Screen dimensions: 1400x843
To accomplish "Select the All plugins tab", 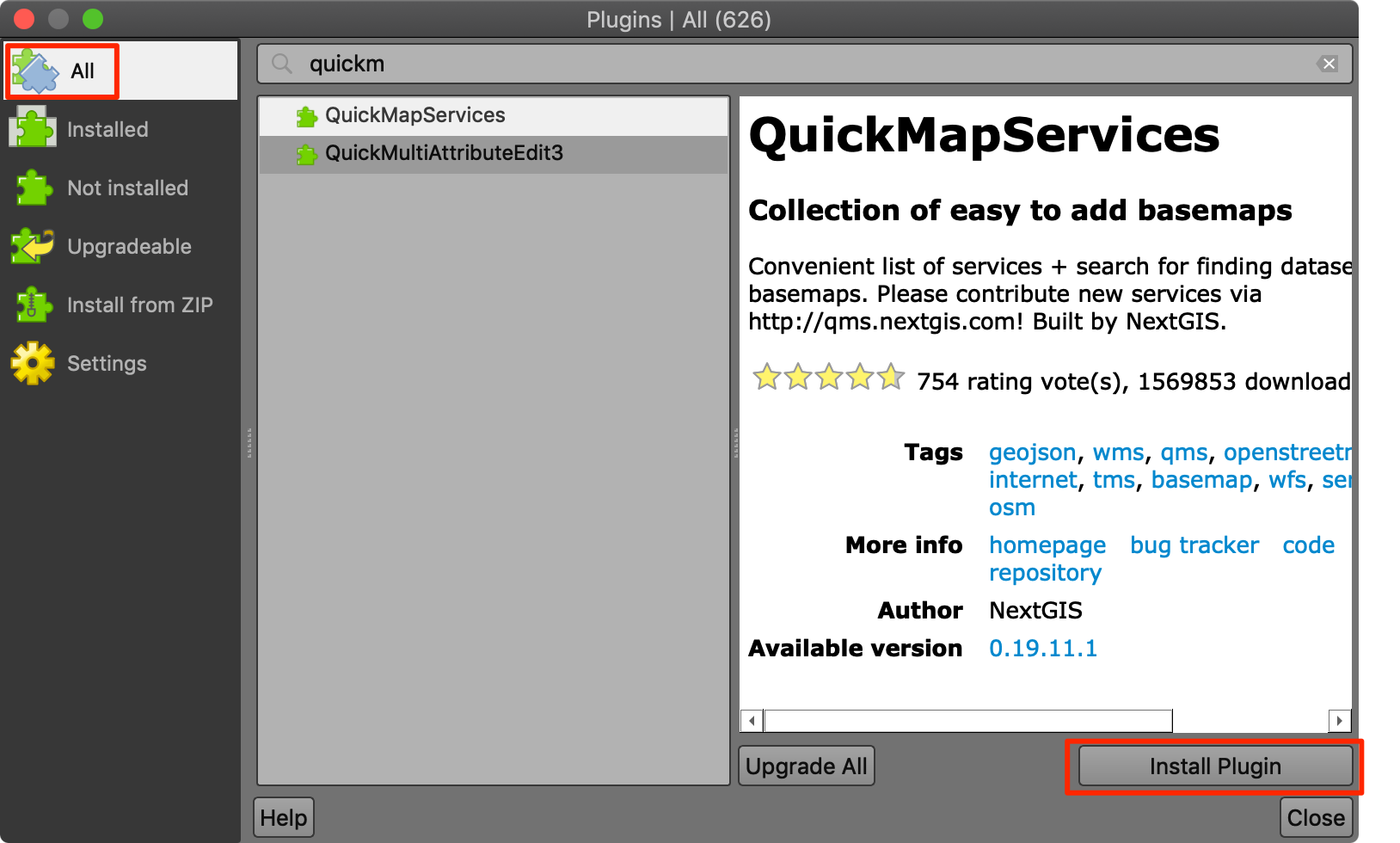I will 120,71.
